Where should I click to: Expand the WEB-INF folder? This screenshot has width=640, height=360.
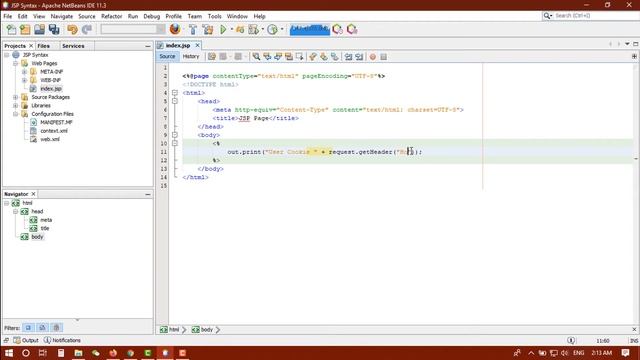pos(24,80)
